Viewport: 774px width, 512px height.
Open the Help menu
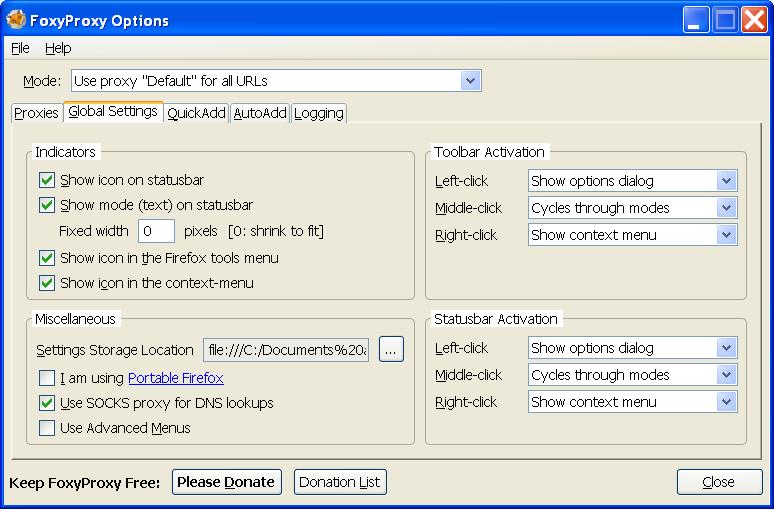point(58,48)
